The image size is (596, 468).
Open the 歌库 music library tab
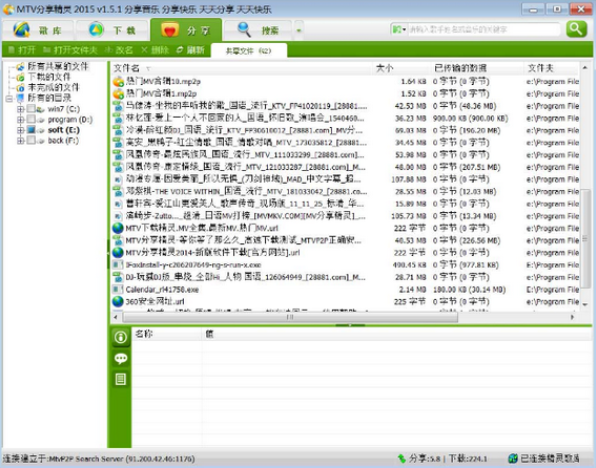(38, 30)
